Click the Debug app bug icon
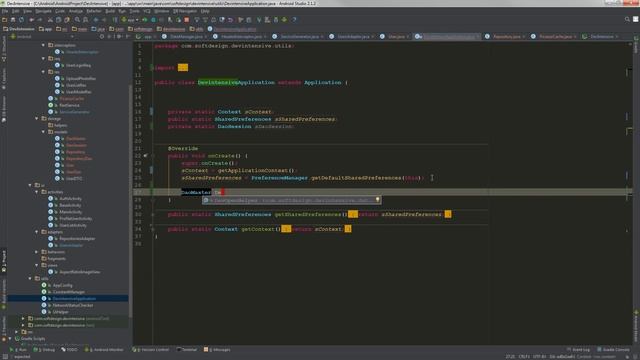Screen dimensions: 640x360 (153, 20)
